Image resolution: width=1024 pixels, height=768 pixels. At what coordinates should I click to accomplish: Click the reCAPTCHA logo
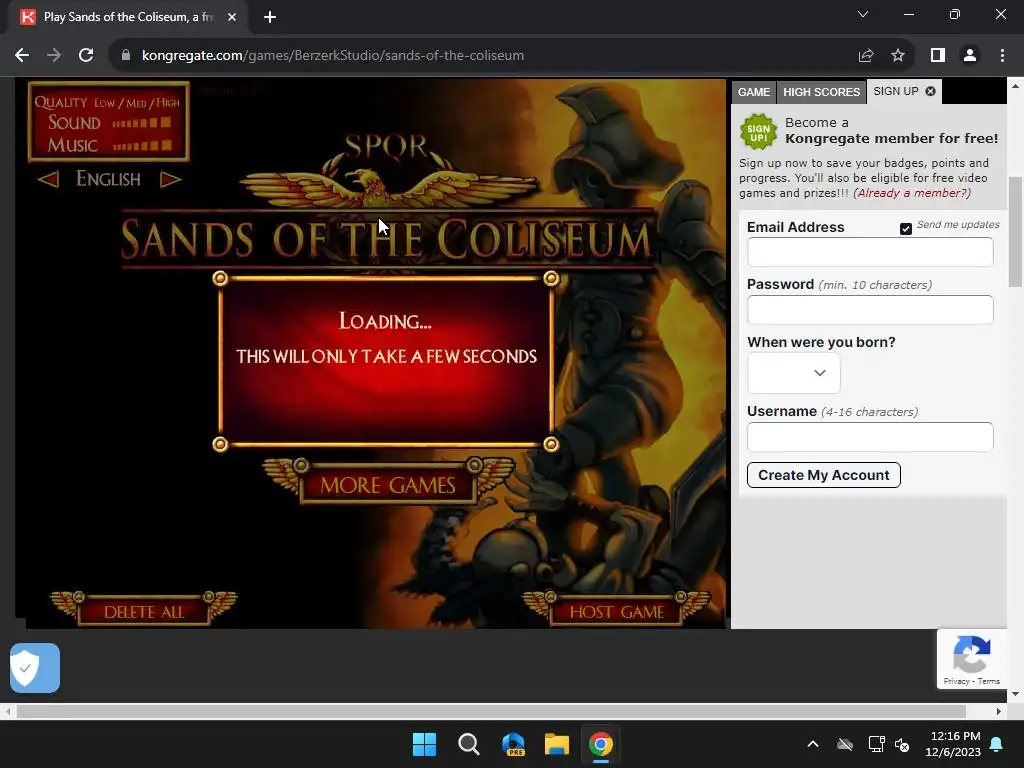tap(972, 654)
